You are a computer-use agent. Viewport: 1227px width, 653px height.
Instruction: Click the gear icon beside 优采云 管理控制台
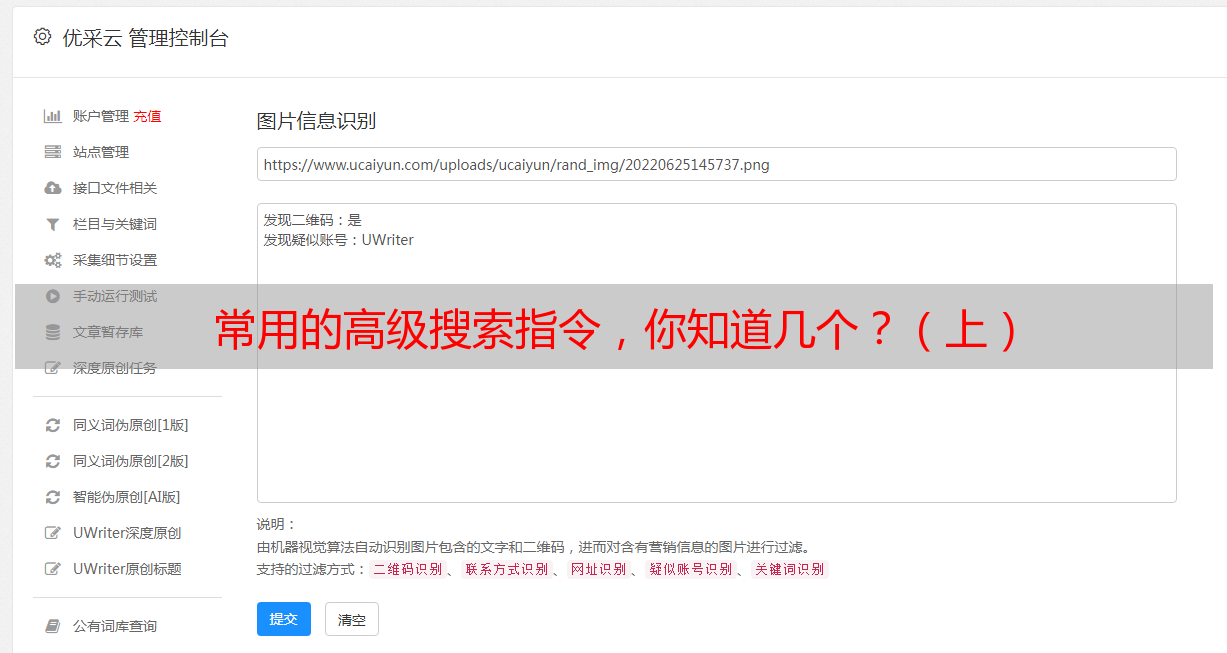pyautogui.click(x=42, y=37)
